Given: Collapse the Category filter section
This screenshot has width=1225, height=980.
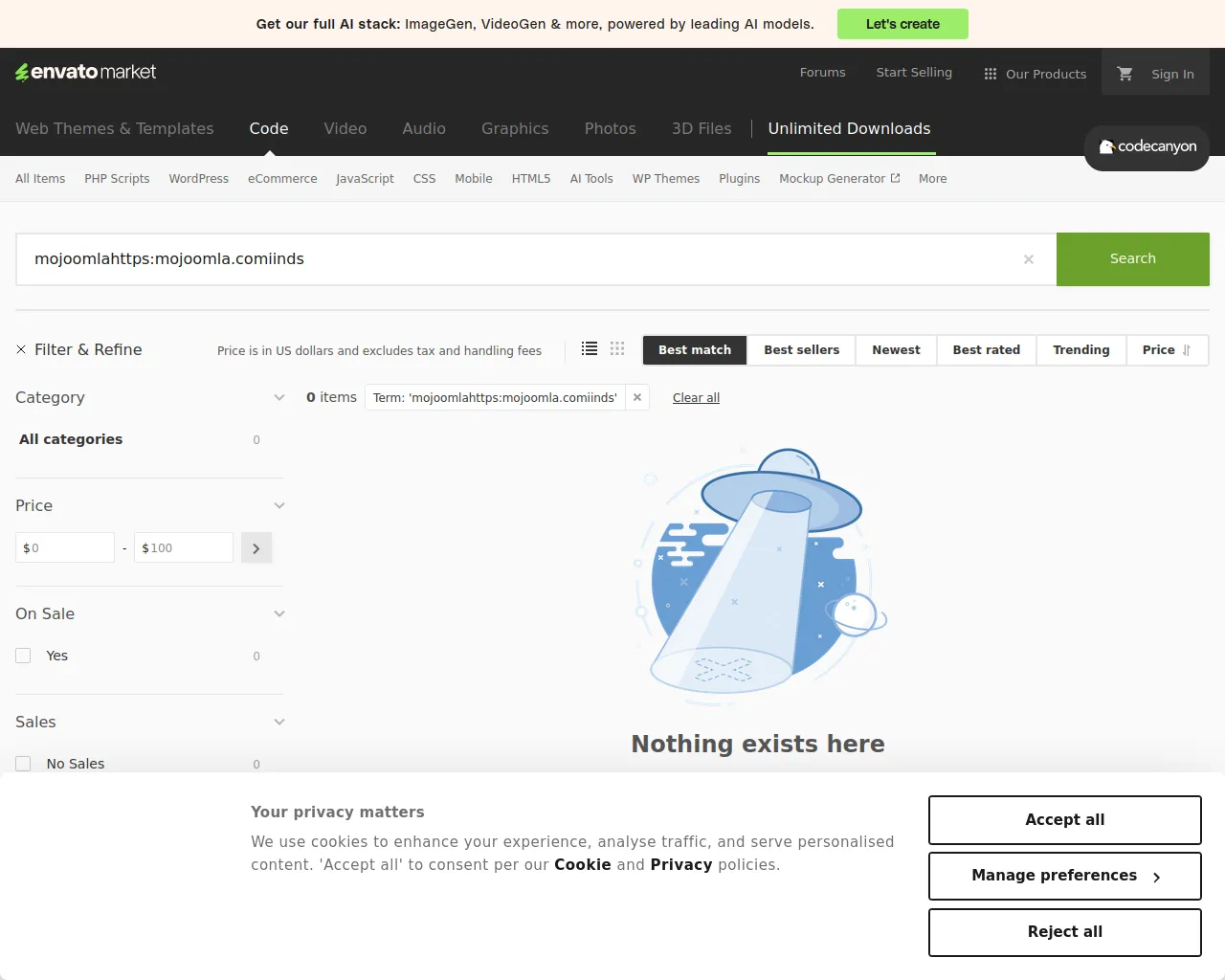Looking at the screenshot, I should click(x=279, y=397).
